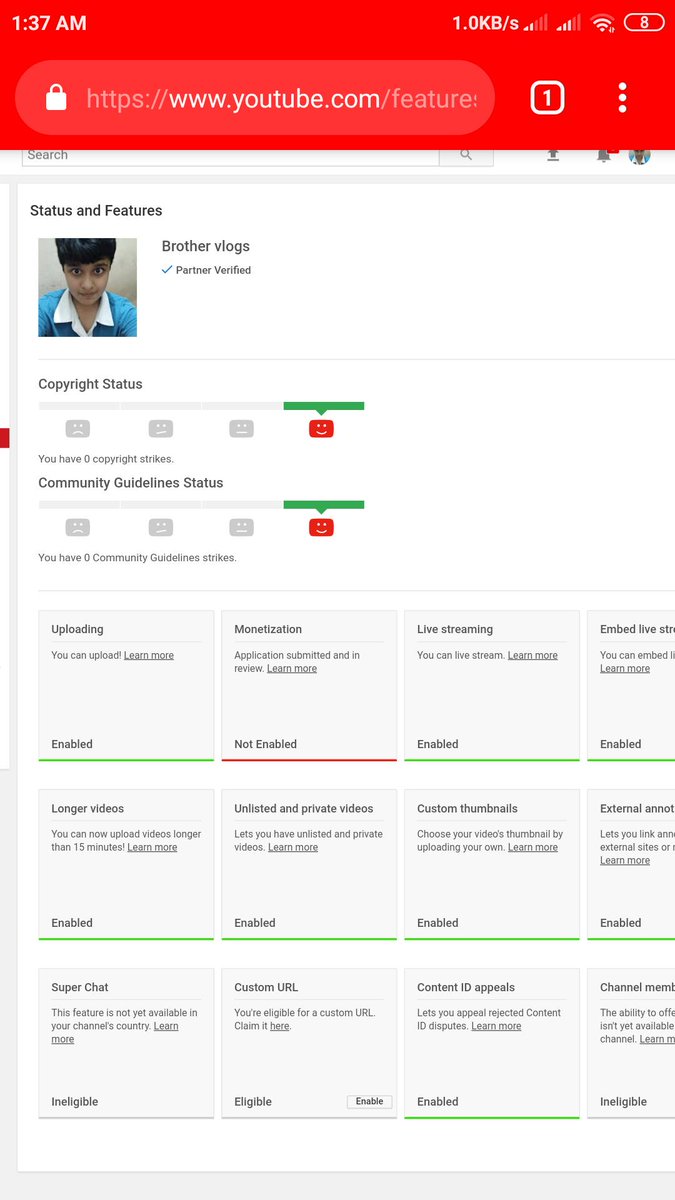Click the first grey face under Community Guidelines Status
Image resolution: width=675 pixels, height=1200 pixels.
coord(78,527)
